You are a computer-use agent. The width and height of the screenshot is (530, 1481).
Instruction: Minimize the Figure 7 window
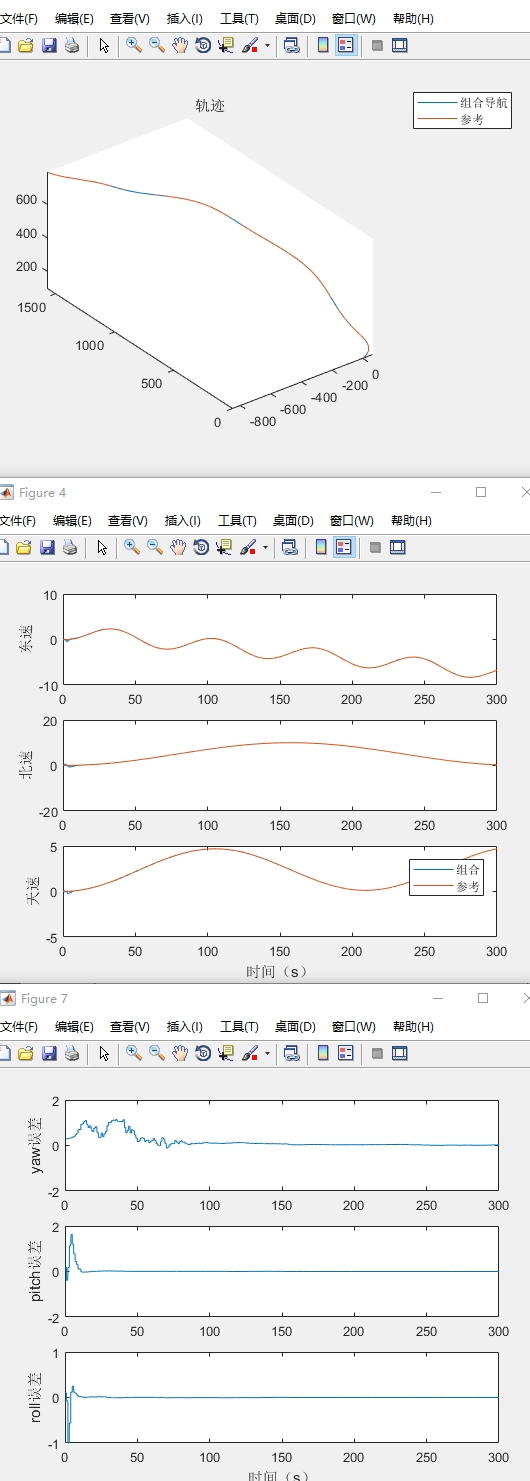tap(437, 998)
